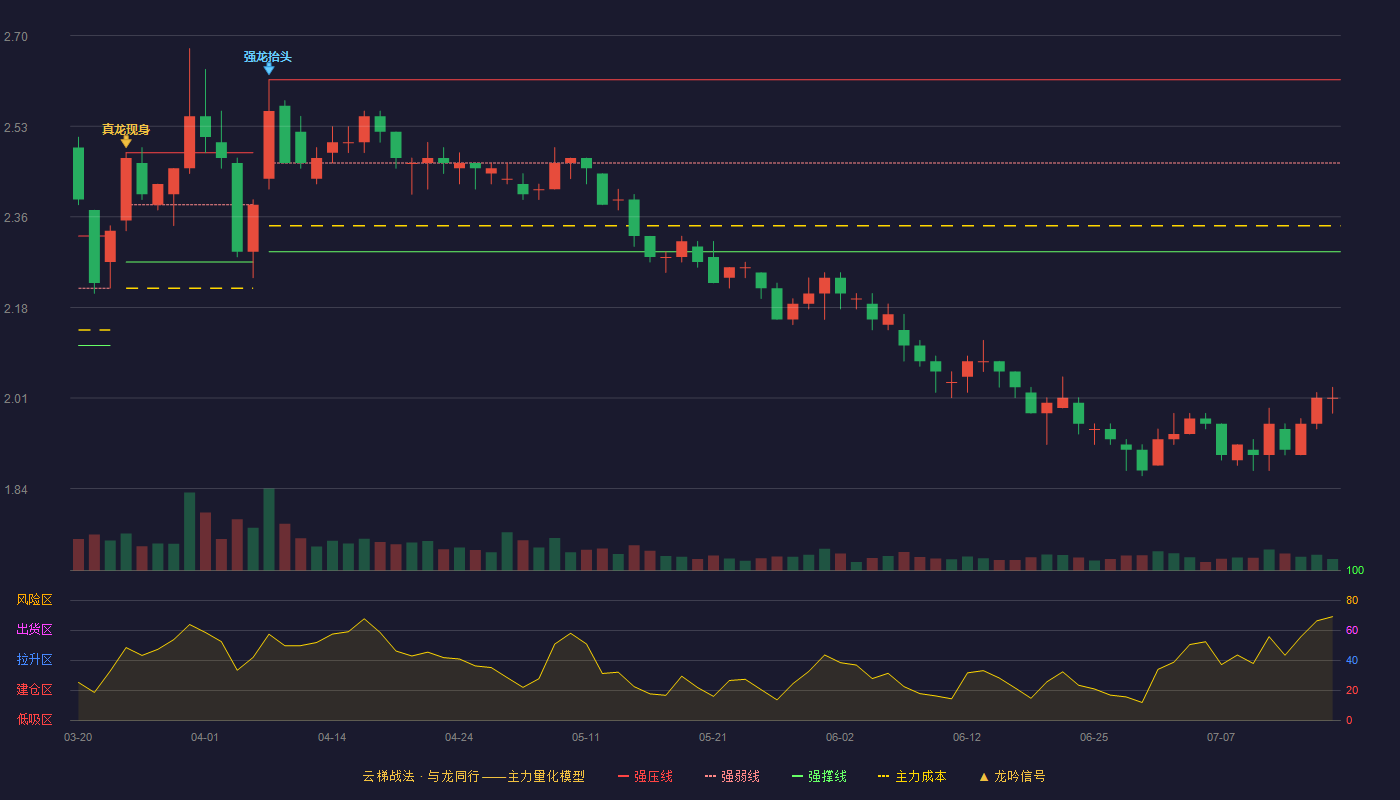1400x800 pixels.
Task: Click the 80 indicator axis value
Action: tap(1352, 601)
